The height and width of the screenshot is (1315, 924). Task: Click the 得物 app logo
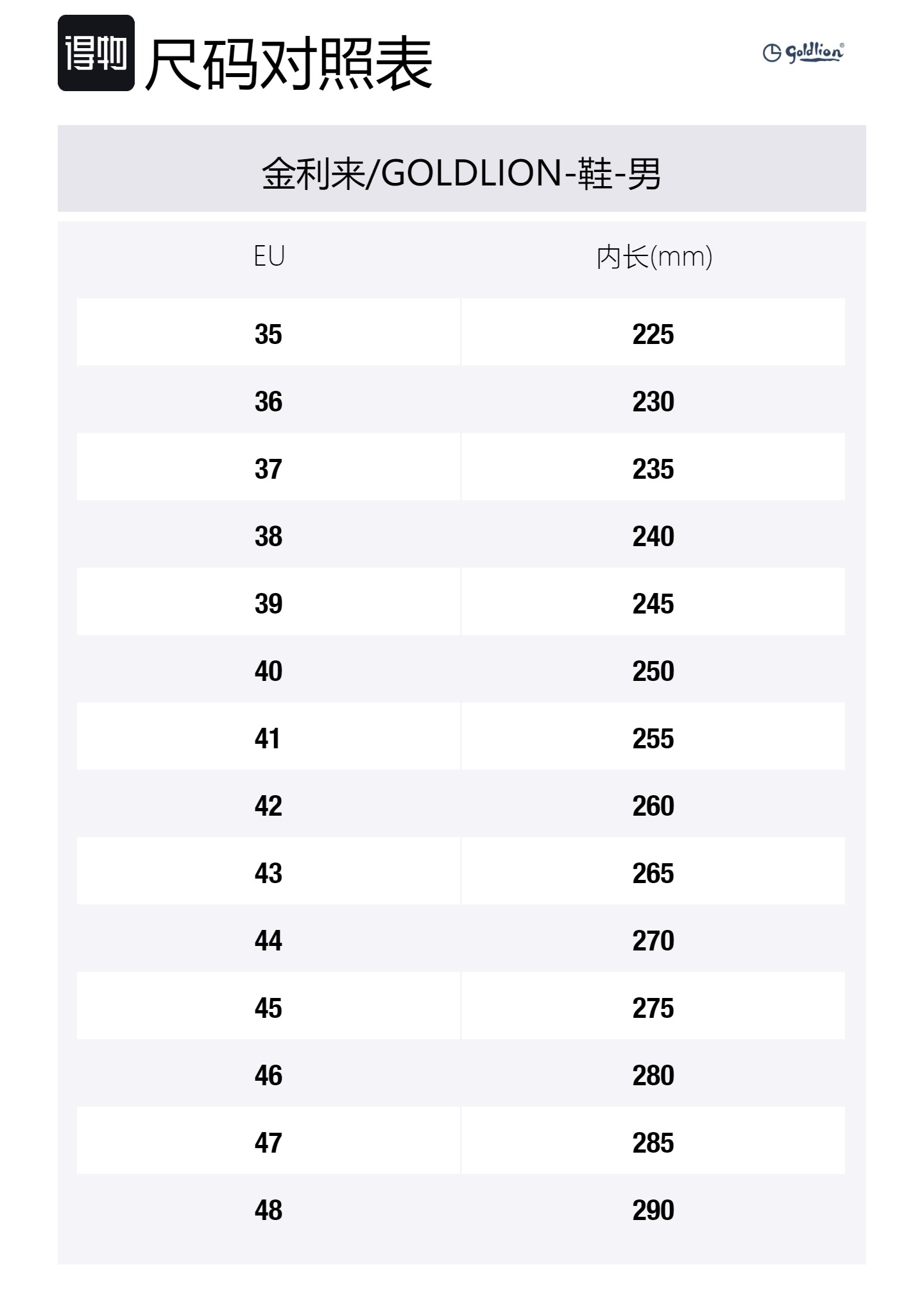coord(96,53)
